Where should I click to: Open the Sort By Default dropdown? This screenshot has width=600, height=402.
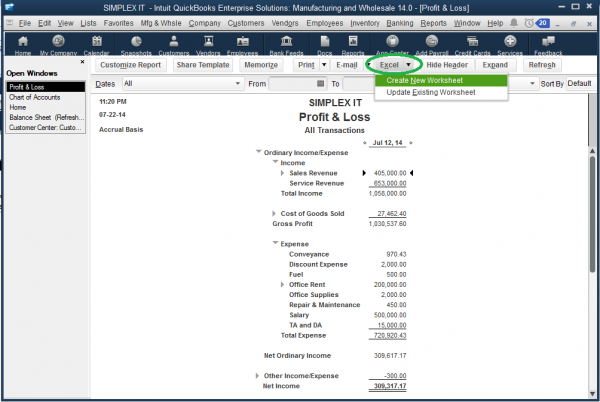[x=580, y=83]
